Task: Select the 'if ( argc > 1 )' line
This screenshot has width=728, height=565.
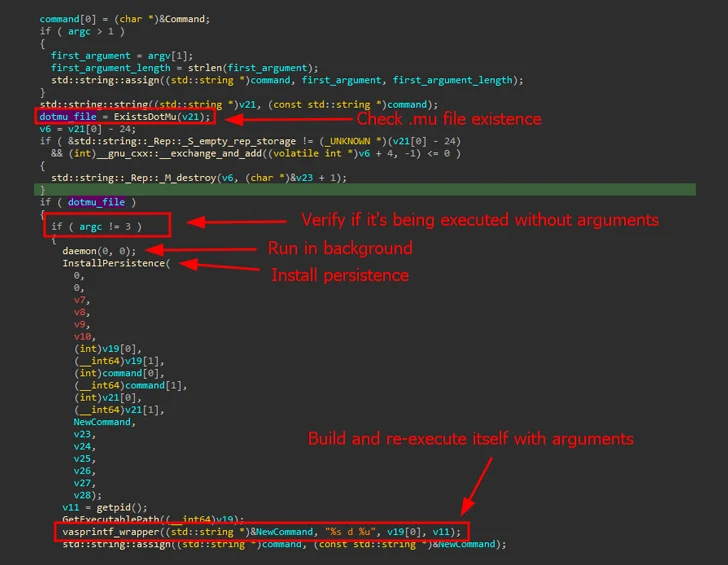Action: point(74,31)
